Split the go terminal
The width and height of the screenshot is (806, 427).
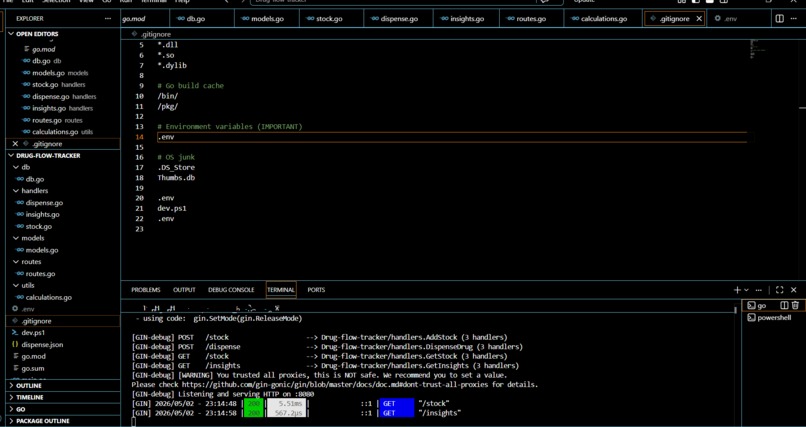pos(784,305)
